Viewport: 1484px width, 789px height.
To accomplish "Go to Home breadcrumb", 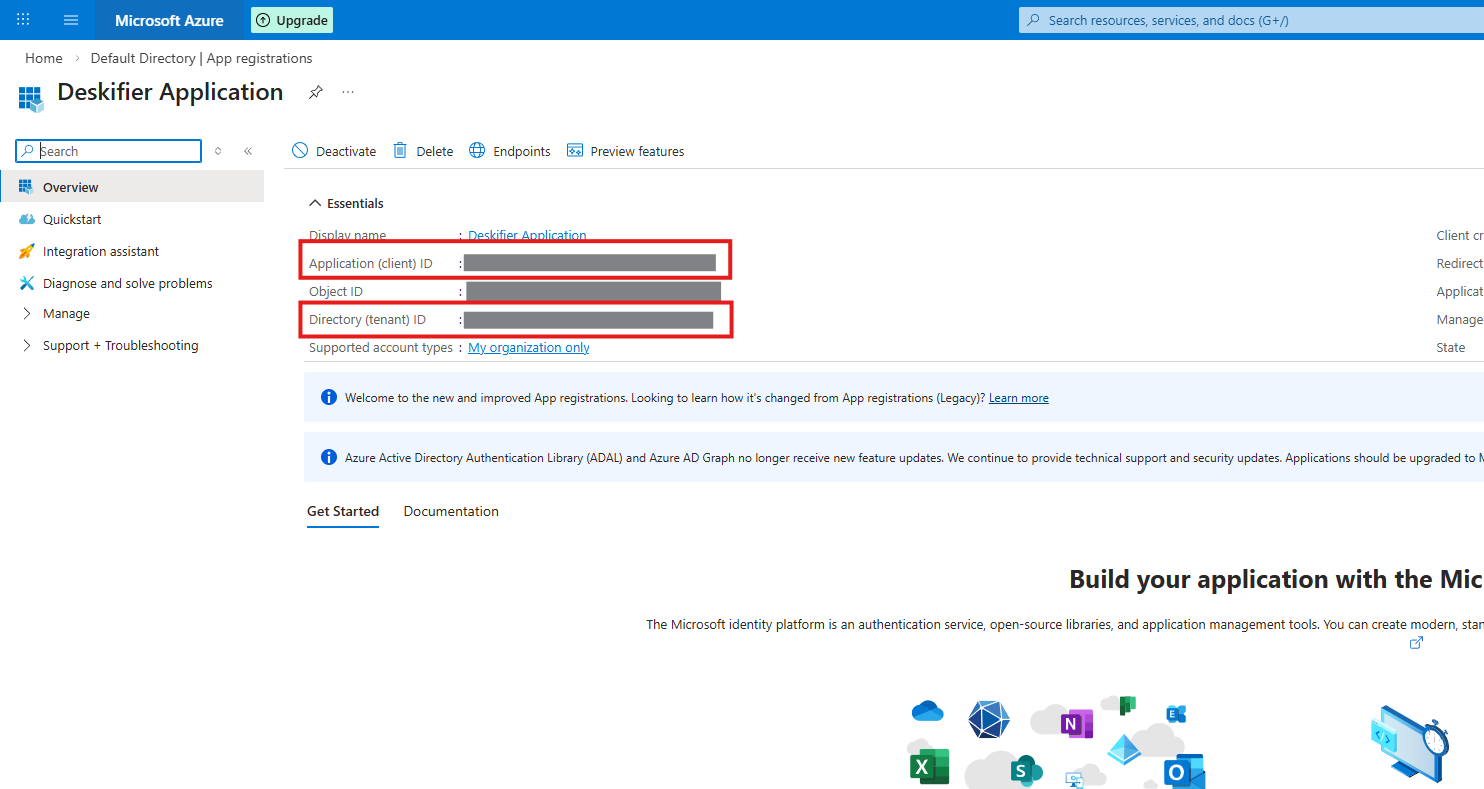I will tap(44, 58).
